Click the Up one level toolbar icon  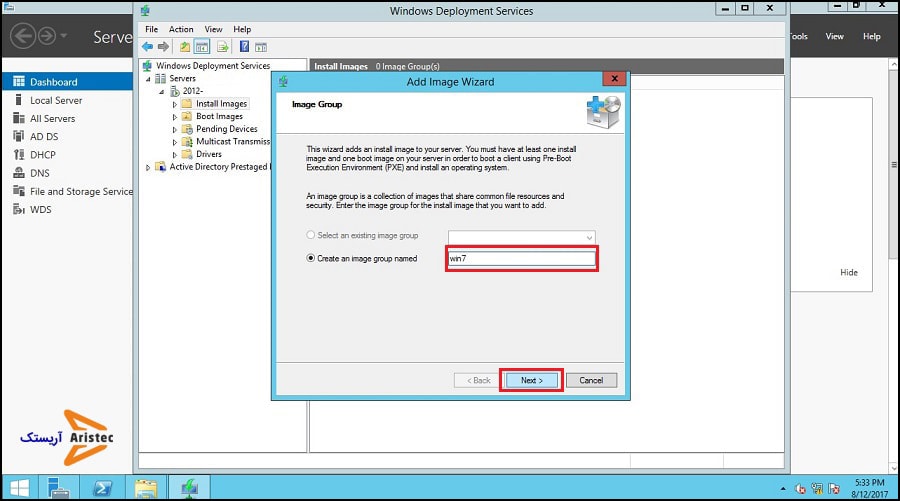click(184, 47)
